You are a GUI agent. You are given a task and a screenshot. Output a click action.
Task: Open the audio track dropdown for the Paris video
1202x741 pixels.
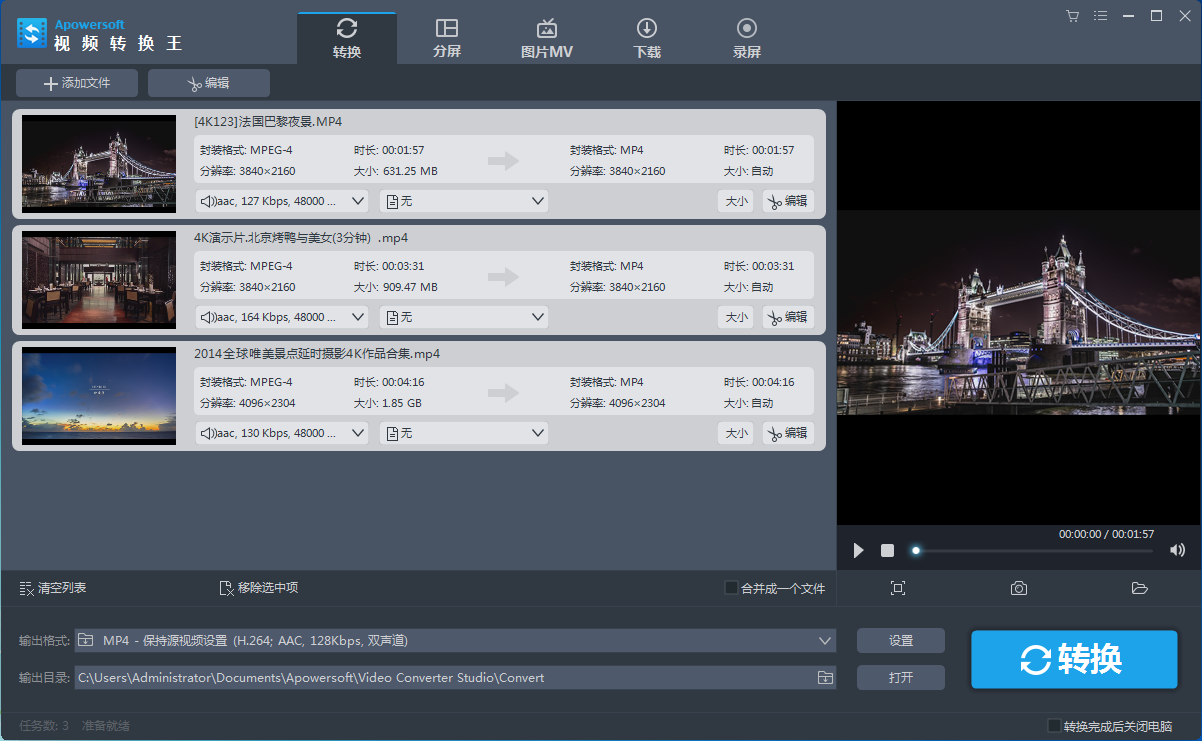pos(281,200)
